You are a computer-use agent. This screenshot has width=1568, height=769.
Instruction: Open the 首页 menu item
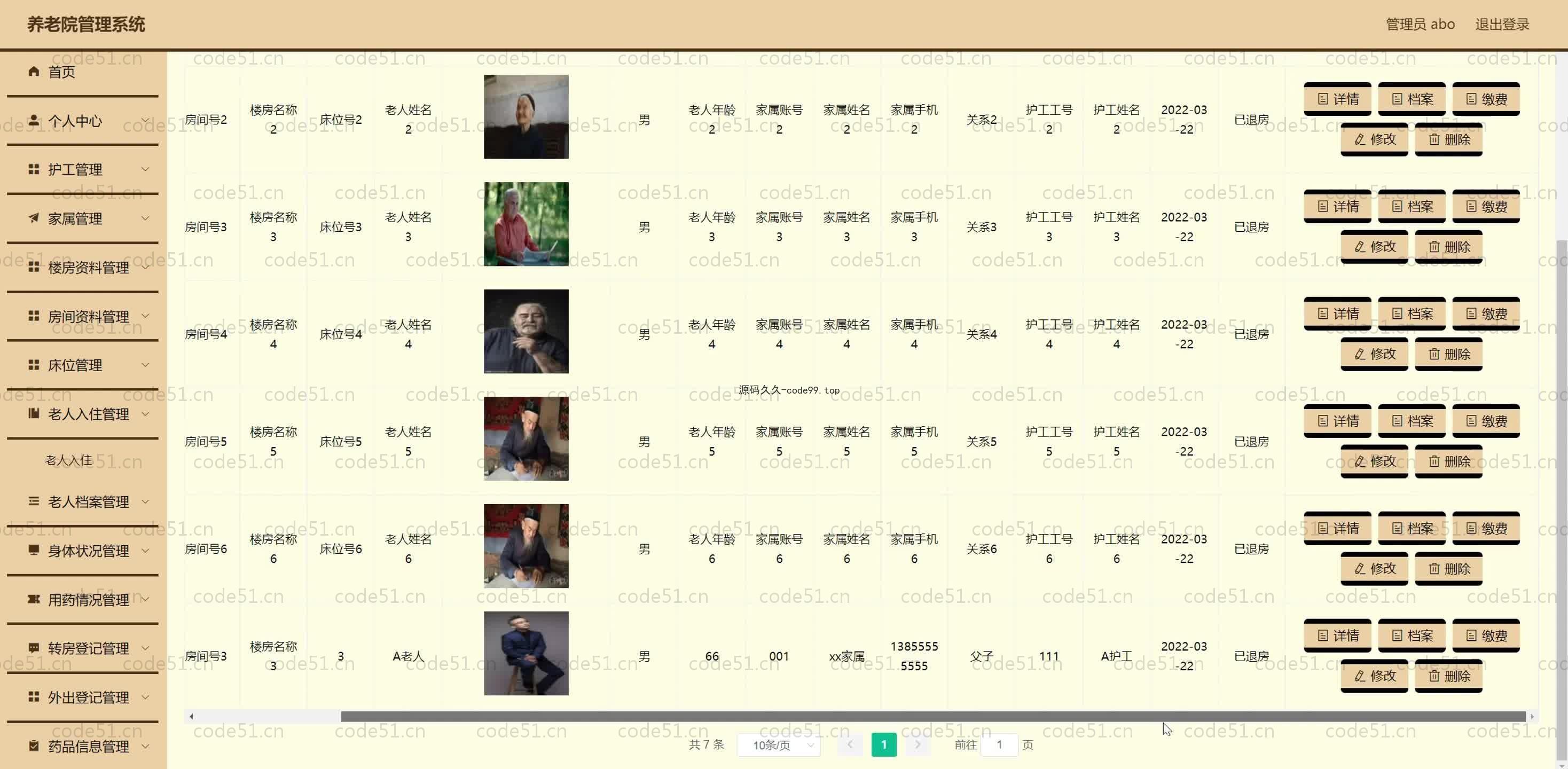click(x=83, y=72)
